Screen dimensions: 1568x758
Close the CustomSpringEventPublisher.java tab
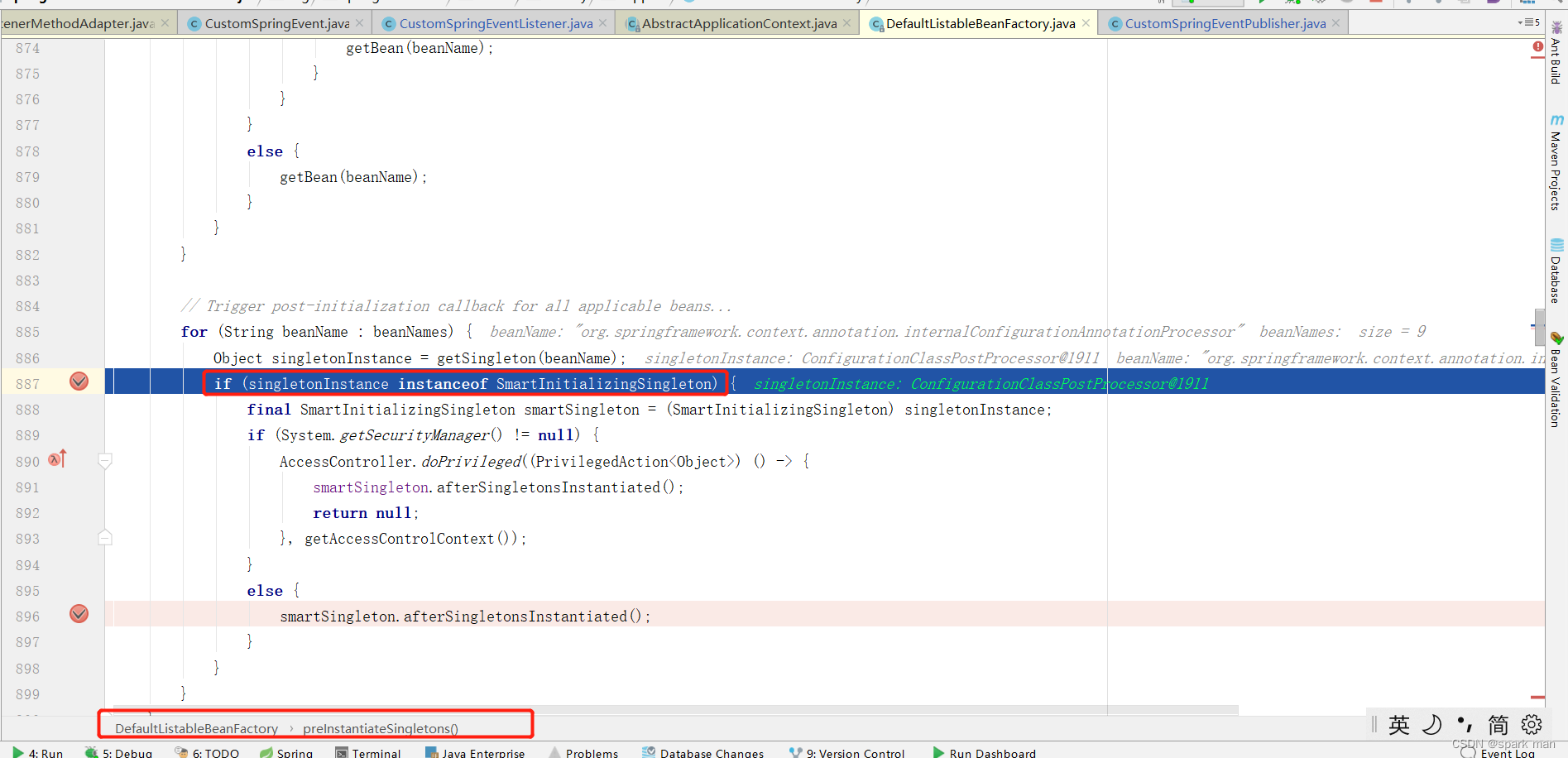click(x=1335, y=23)
